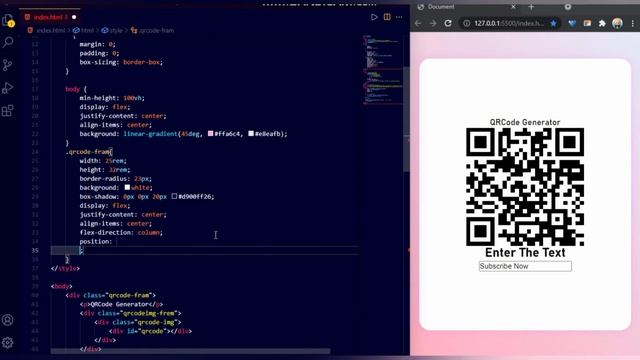Click the blue extension icon beside the star
640x360 pixels.
(x=572, y=23)
